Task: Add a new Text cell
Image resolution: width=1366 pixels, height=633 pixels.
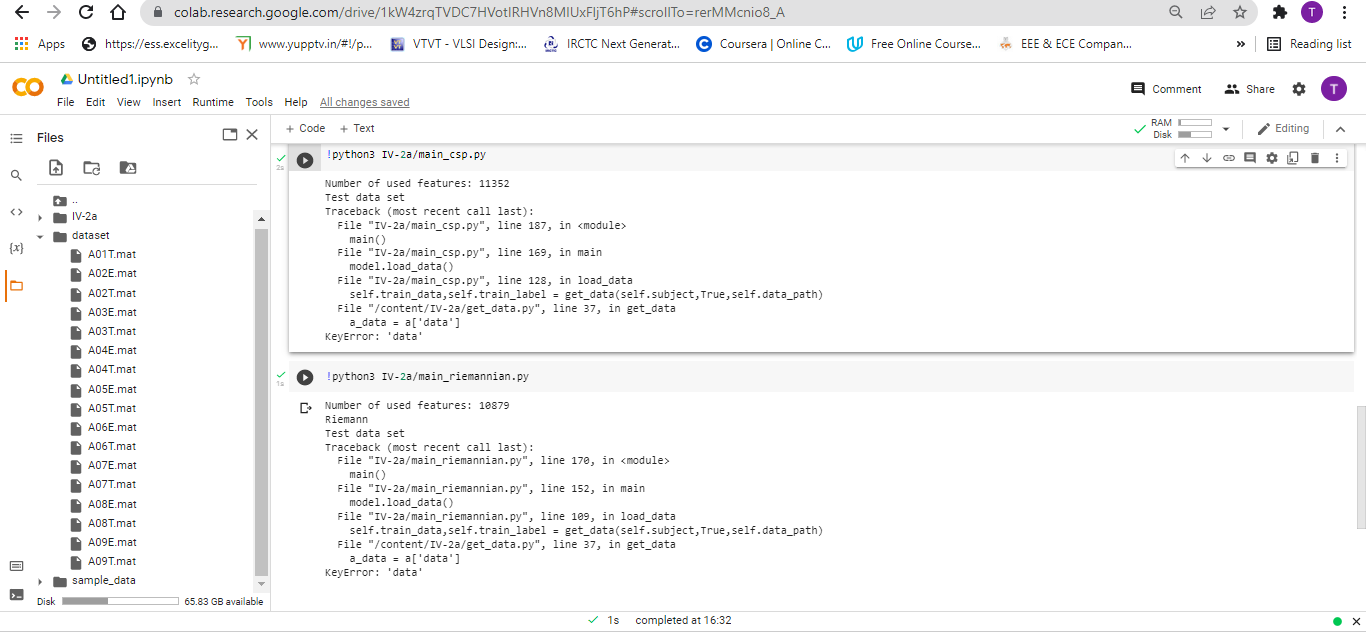Action: (x=357, y=128)
